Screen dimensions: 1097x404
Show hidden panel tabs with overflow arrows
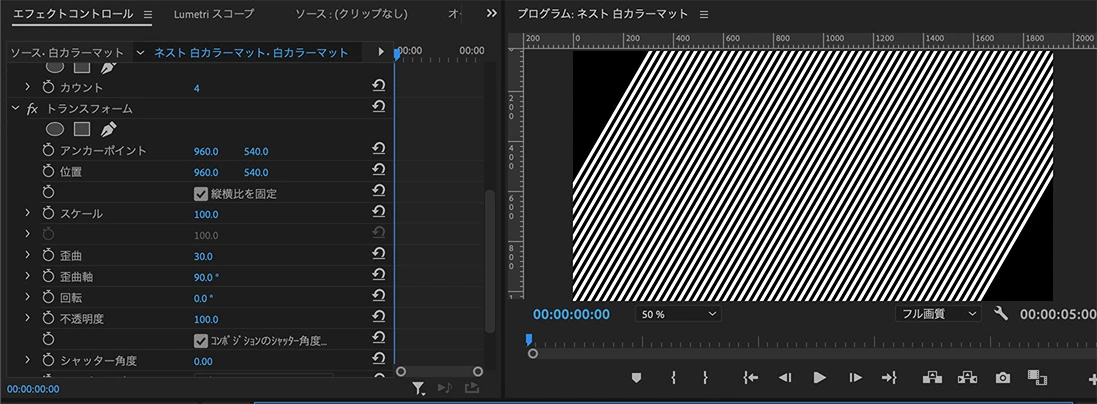click(492, 14)
